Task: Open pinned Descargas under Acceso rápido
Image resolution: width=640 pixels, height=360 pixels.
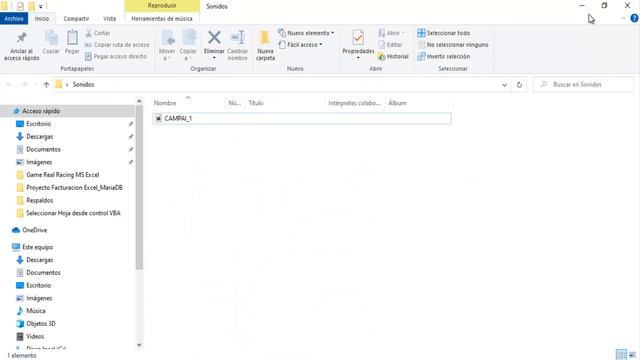Action: pyautogui.click(x=40, y=136)
